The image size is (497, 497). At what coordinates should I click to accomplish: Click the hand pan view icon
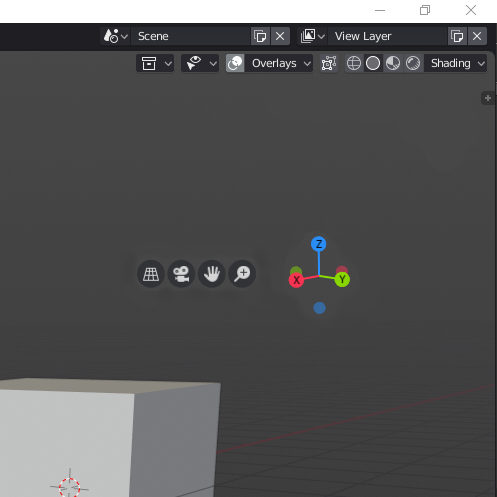coord(212,274)
